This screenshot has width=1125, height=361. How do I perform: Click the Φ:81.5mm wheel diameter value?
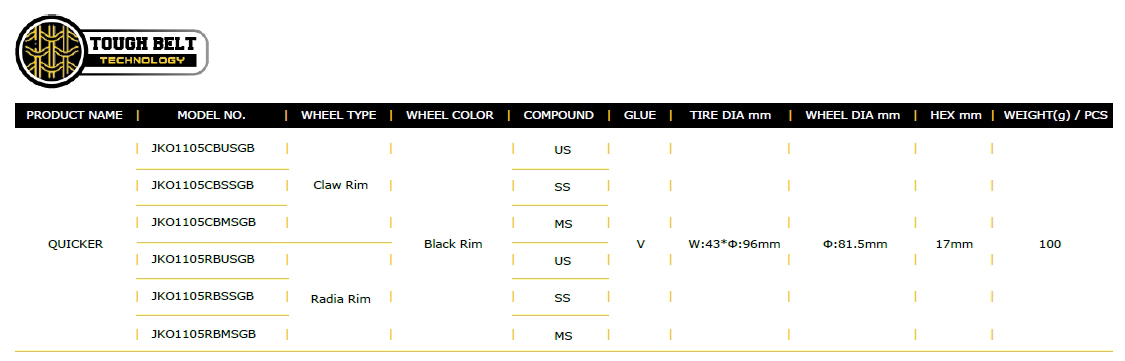[x=855, y=244]
